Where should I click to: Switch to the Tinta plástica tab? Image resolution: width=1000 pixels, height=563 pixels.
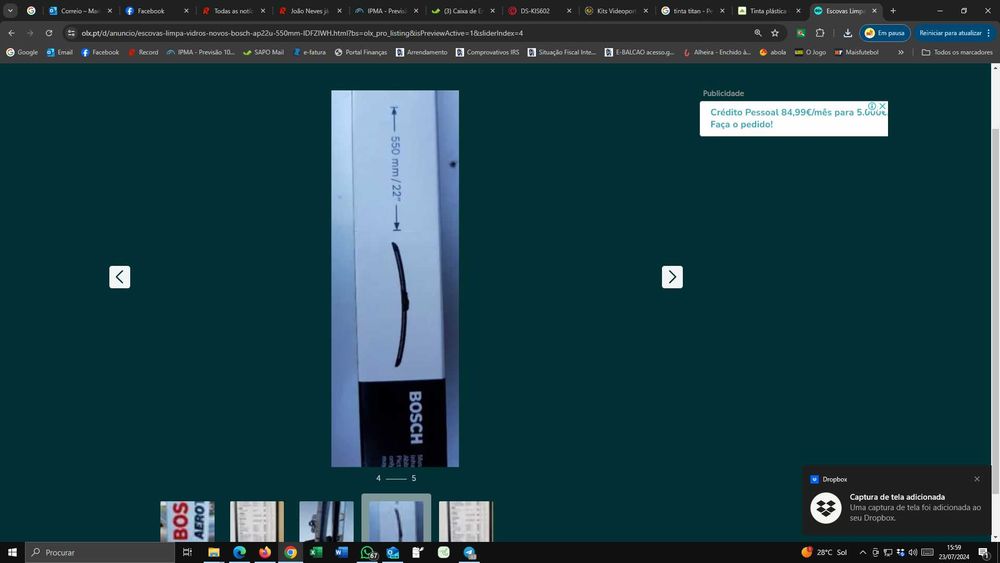pyautogui.click(x=768, y=11)
